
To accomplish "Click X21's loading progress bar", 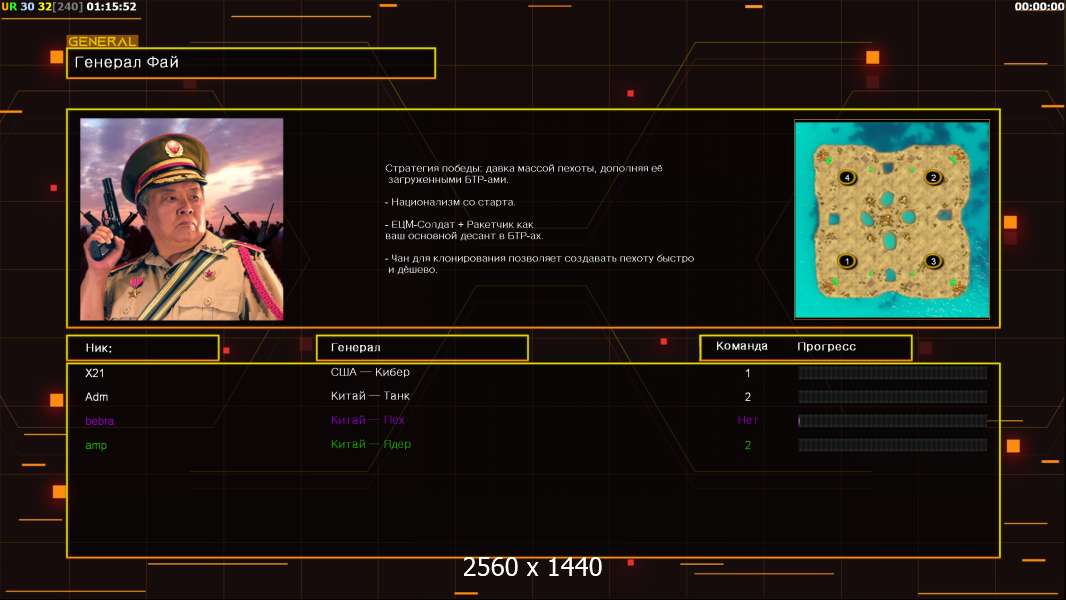I will pos(892,372).
